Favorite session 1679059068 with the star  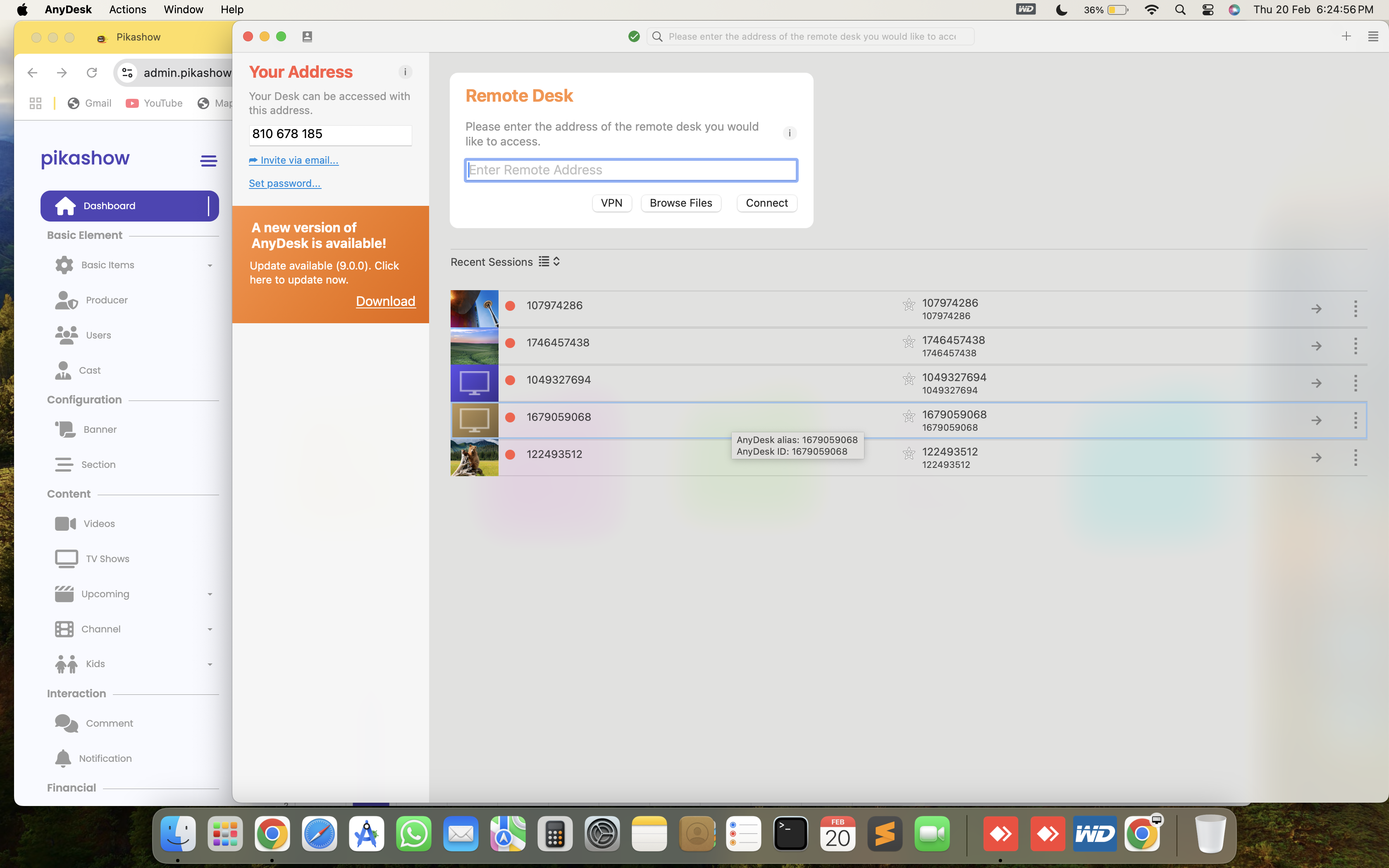pos(909,416)
